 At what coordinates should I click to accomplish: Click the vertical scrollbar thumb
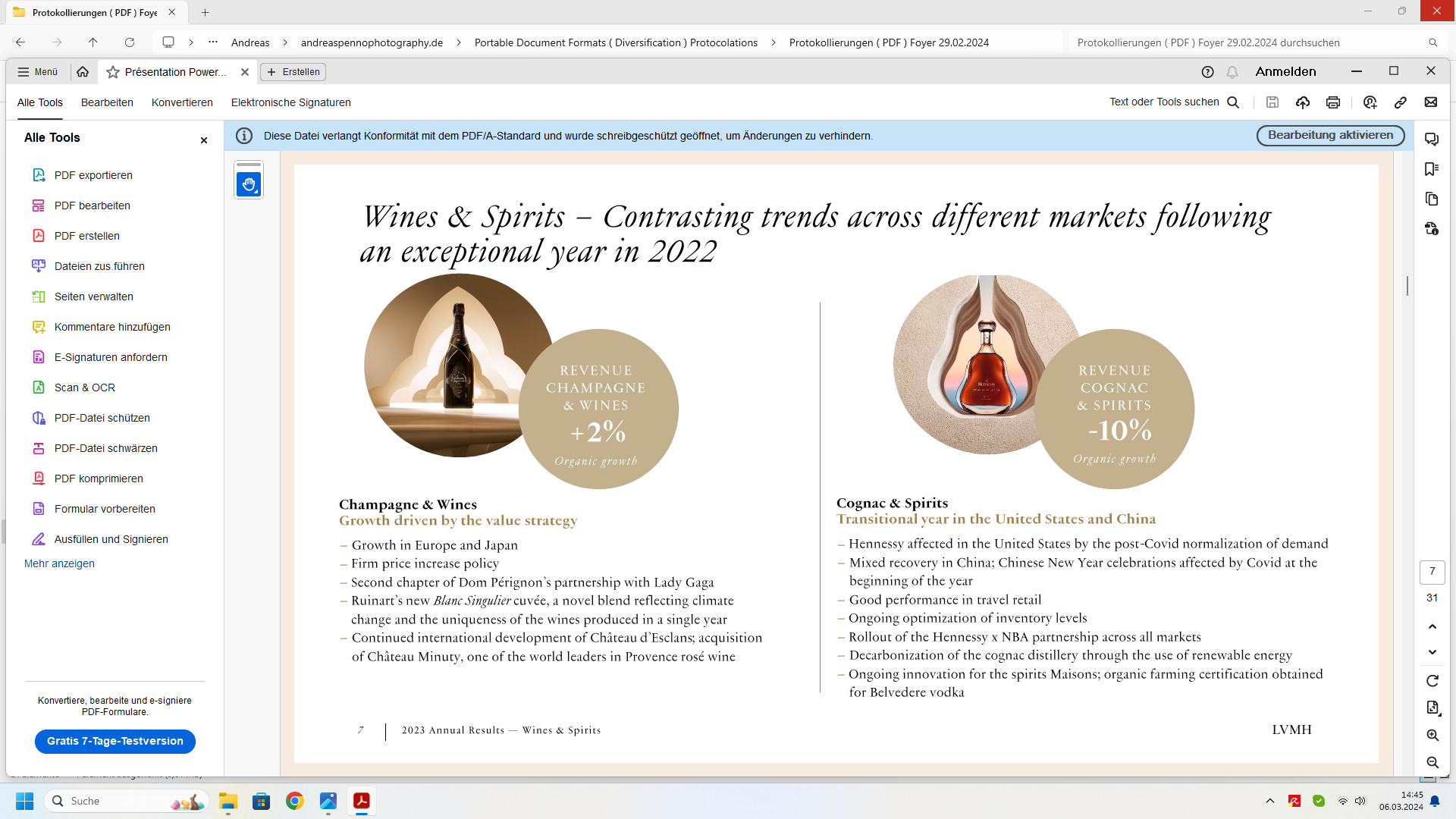[1407, 286]
